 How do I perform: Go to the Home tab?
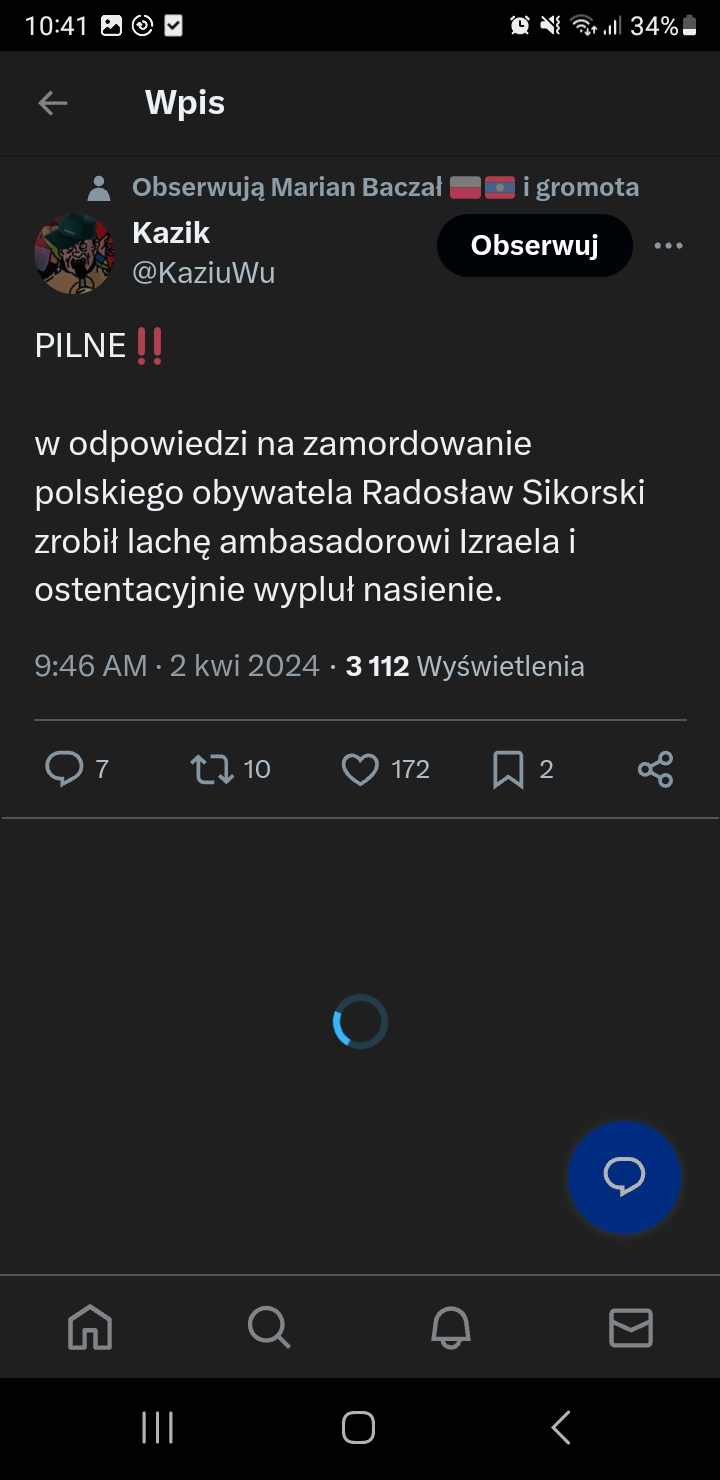point(90,1328)
